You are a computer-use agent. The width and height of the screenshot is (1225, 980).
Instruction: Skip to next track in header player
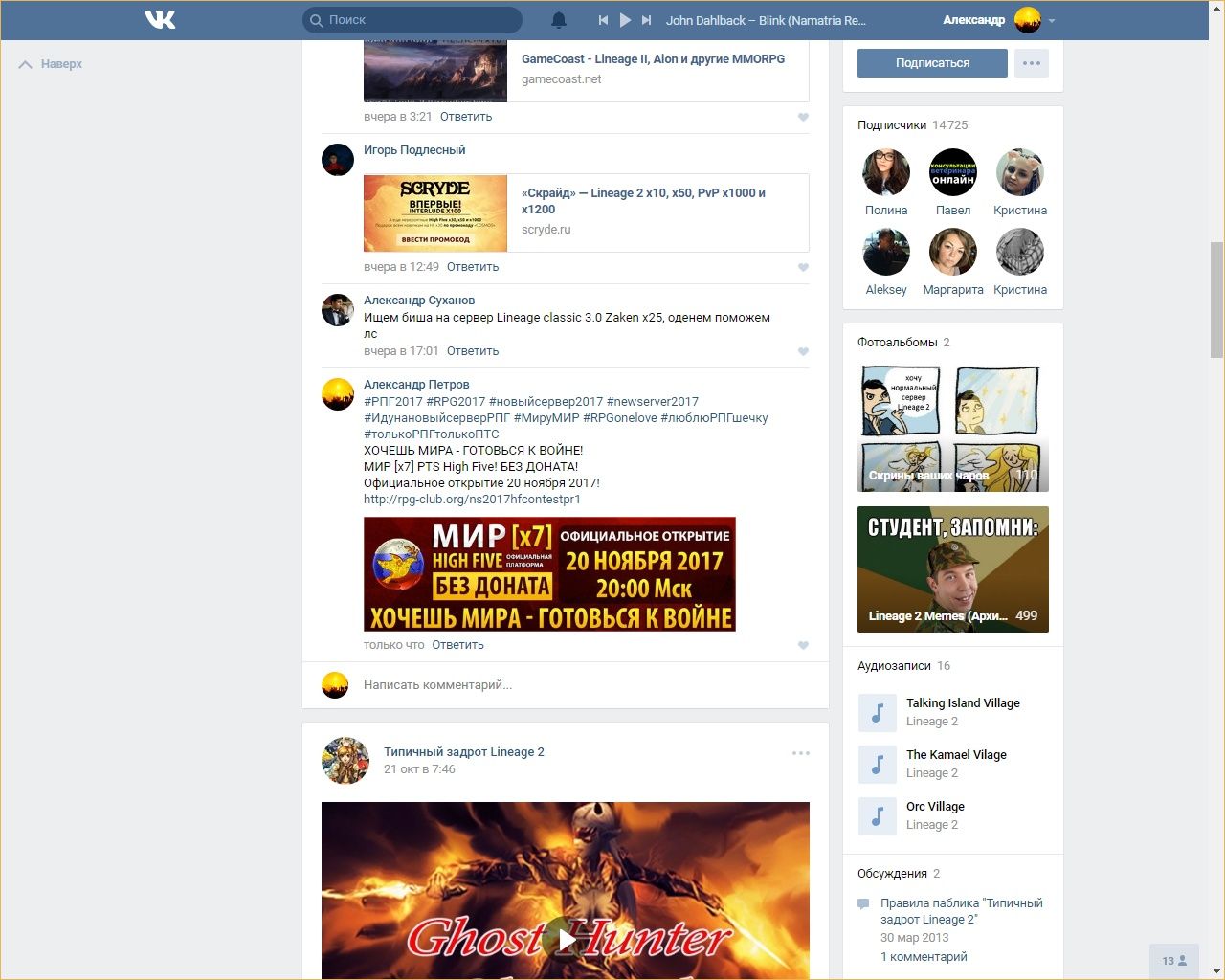(x=646, y=20)
